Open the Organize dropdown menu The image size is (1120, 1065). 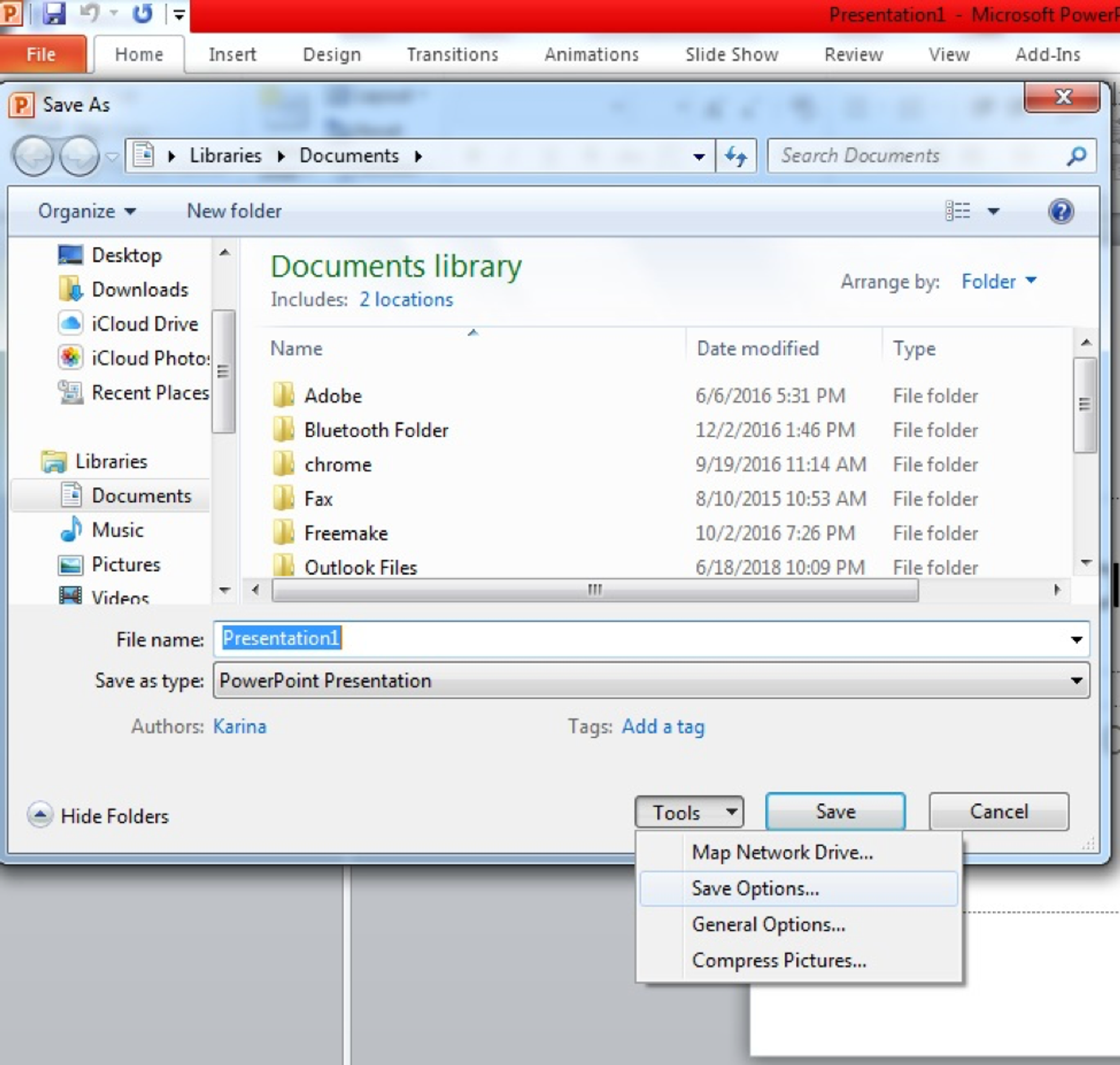tap(86, 211)
